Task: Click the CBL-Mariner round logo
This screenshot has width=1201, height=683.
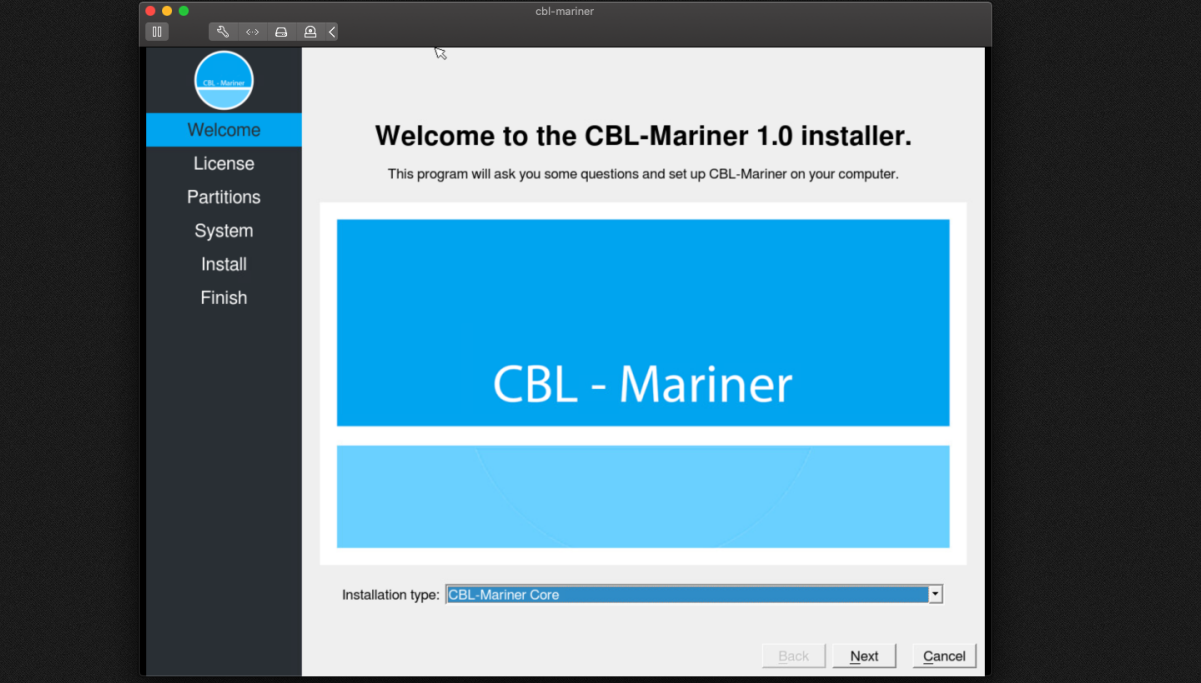Action: click(224, 80)
